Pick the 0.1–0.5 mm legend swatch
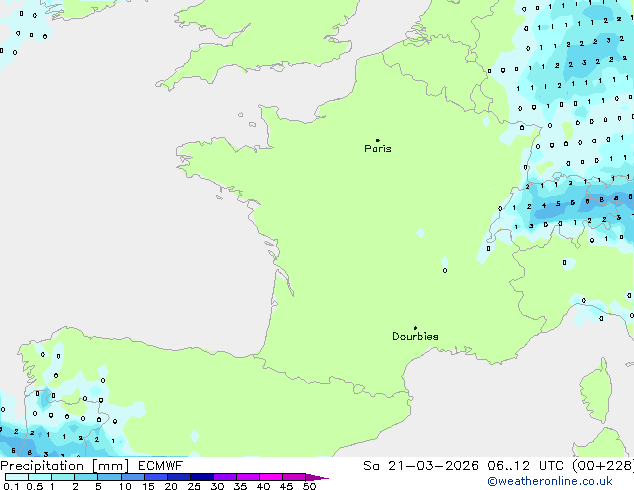634x490 pixels. point(17,477)
